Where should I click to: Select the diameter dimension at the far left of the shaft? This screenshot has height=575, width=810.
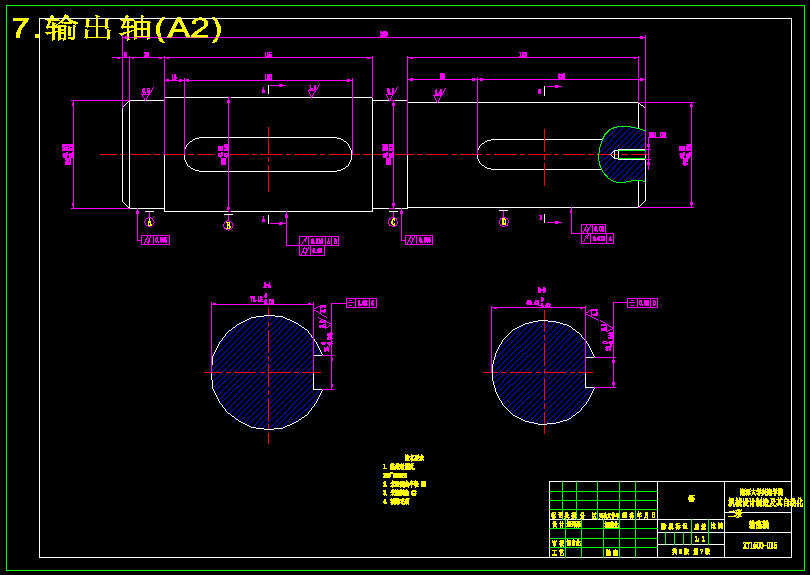tap(68, 154)
